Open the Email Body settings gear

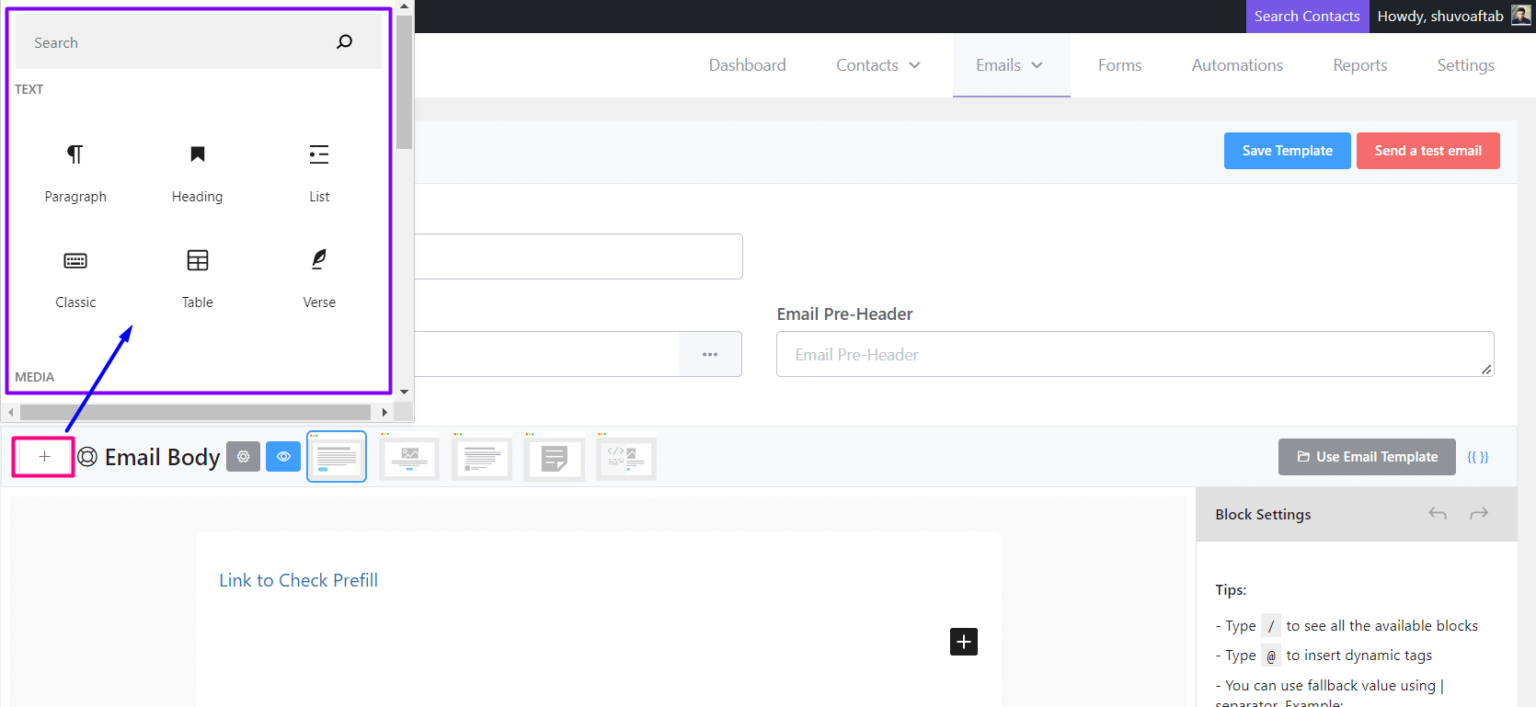(243, 456)
